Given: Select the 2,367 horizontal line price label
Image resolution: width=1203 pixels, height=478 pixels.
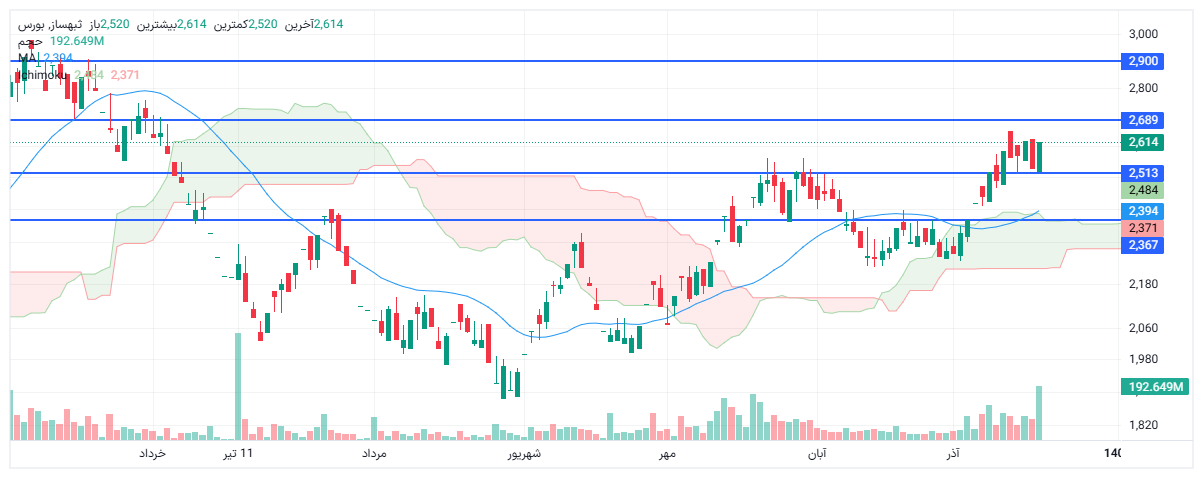Looking at the screenshot, I should (x=1142, y=245).
